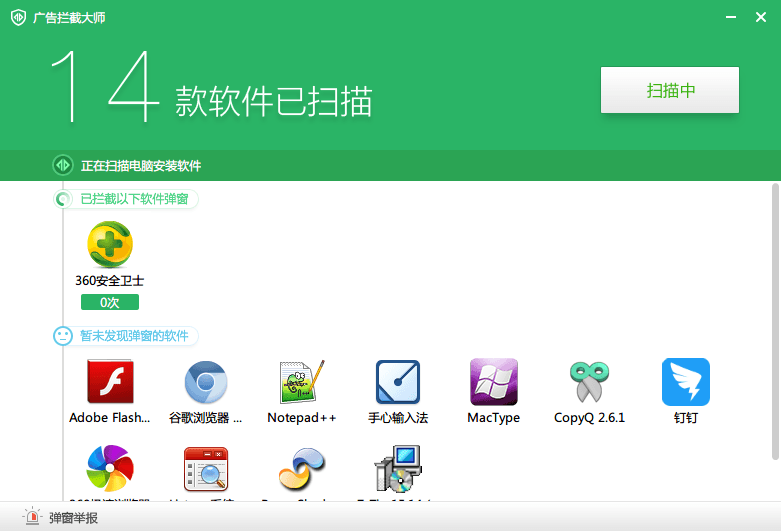Click the 已拦截以下软件弹窗 section header
The width and height of the screenshot is (781, 531).
click(134, 199)
